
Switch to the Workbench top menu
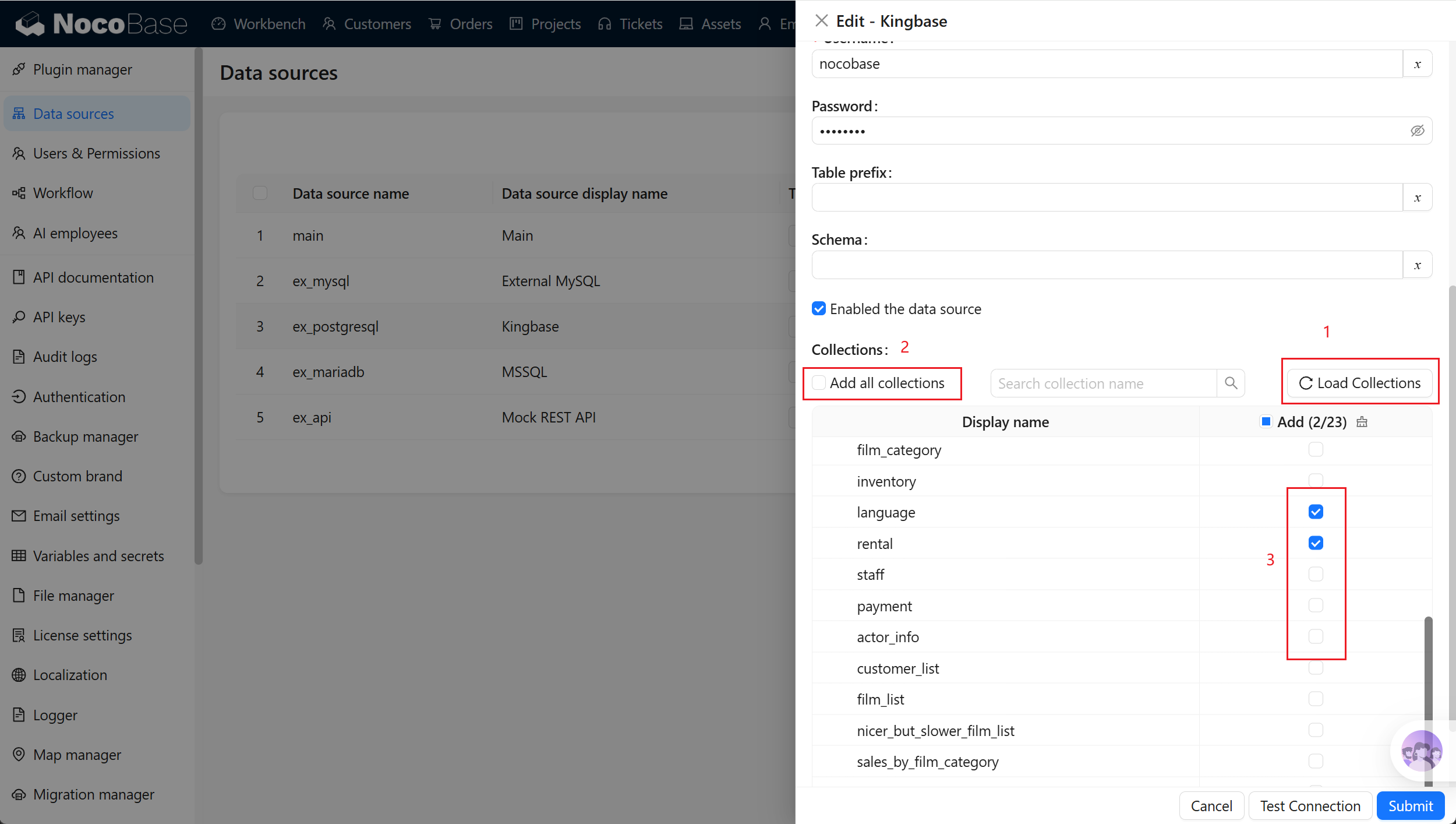[259, 24]
